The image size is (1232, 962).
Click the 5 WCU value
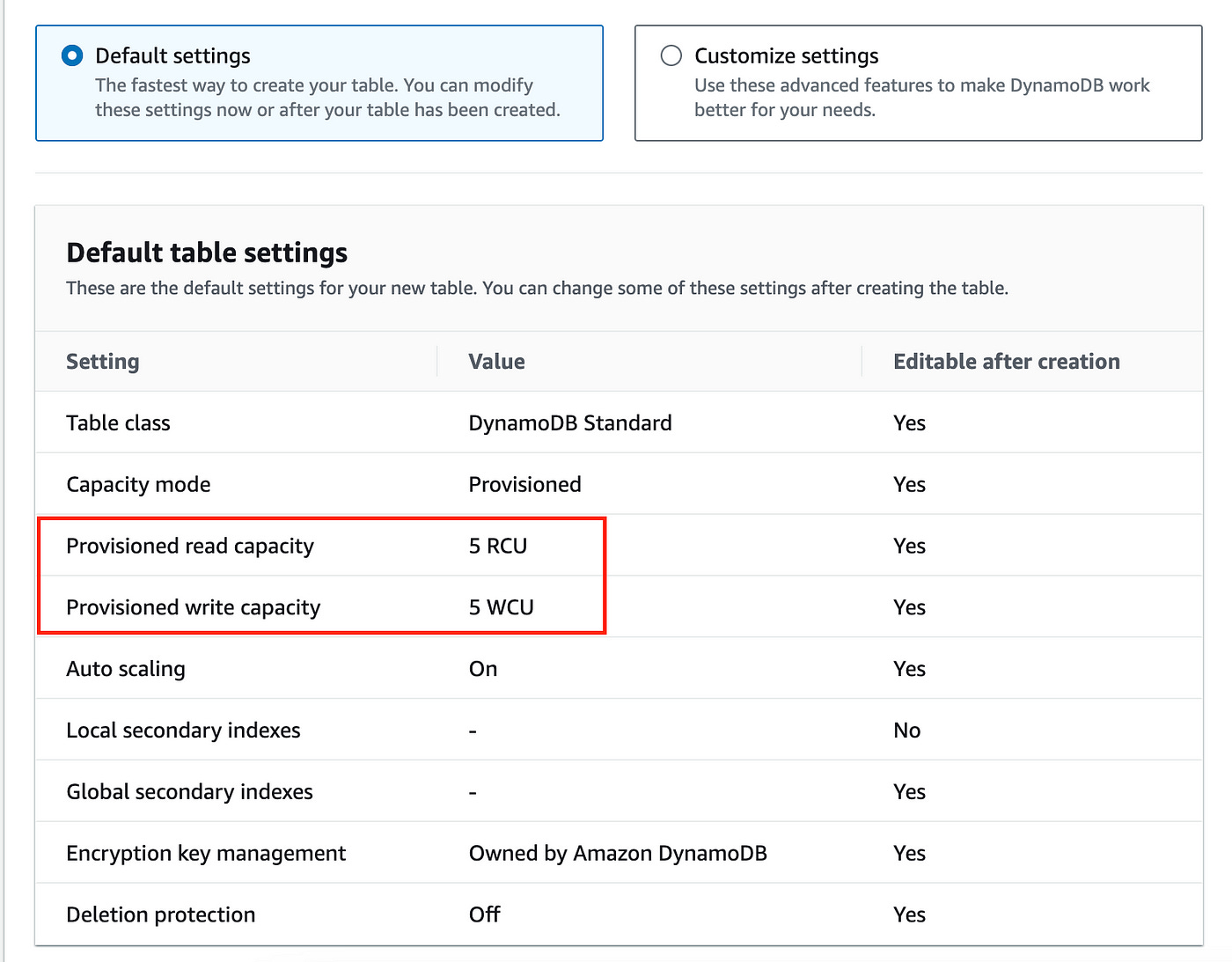pos(502,608)
